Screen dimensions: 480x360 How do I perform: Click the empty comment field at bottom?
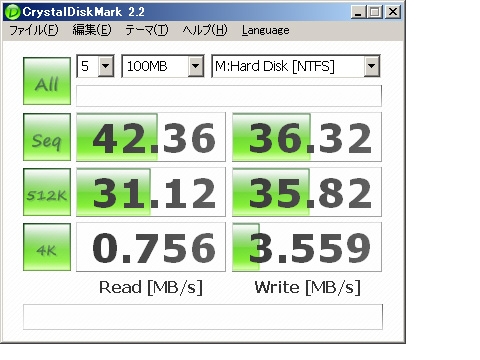(203, 317)
